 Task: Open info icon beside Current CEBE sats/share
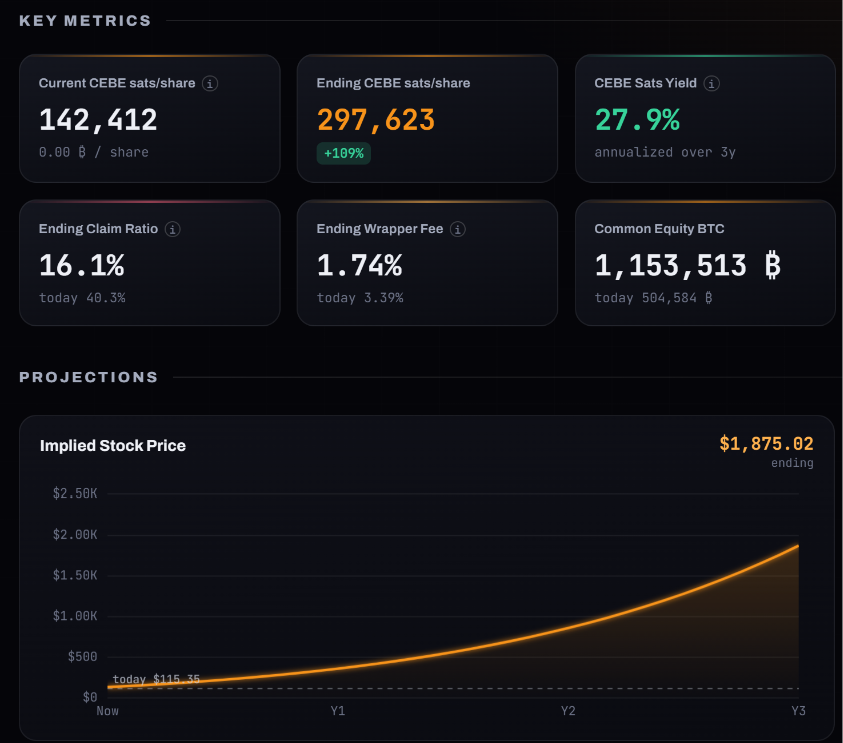pyautogui.click(x=210, y=83)
